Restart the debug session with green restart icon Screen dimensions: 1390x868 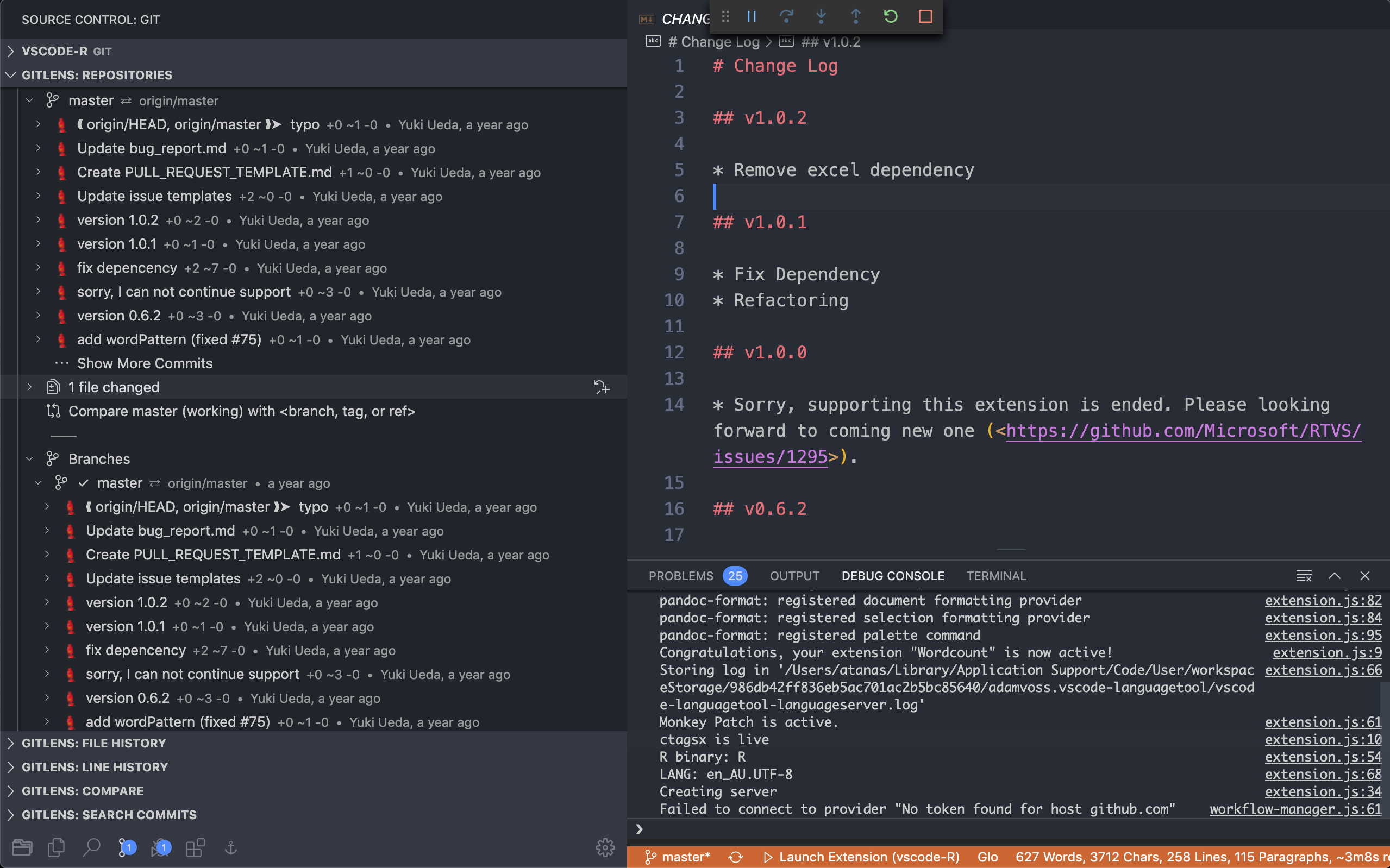tap(890, 16)
